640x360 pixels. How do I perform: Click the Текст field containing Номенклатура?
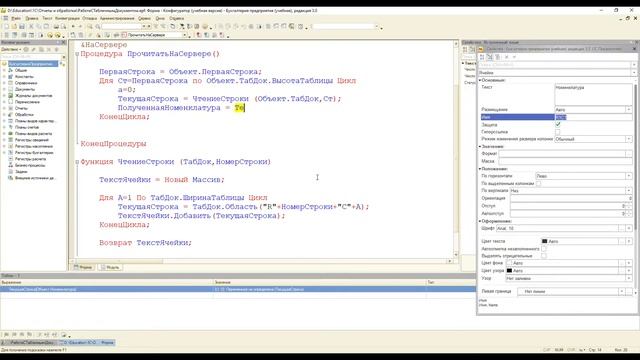[593, 95]
